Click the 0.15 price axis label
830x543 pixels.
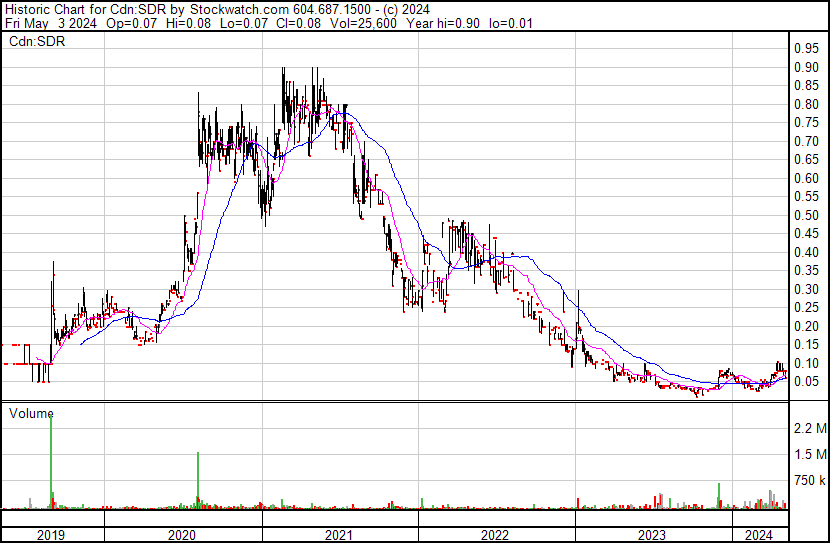tap(806, 345)
